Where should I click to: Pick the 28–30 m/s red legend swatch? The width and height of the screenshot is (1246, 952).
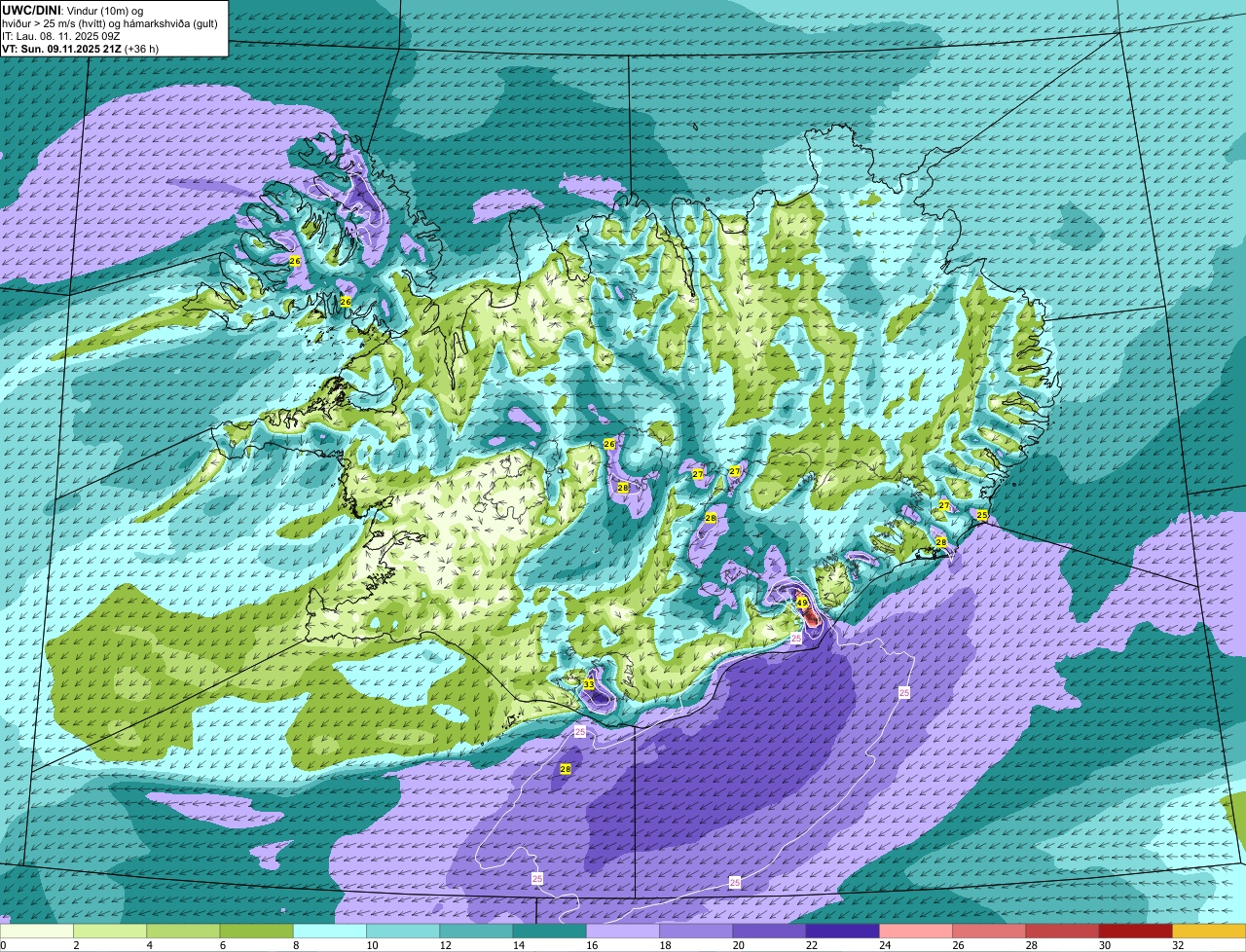pyautogui.click(x=1063, y=932)
